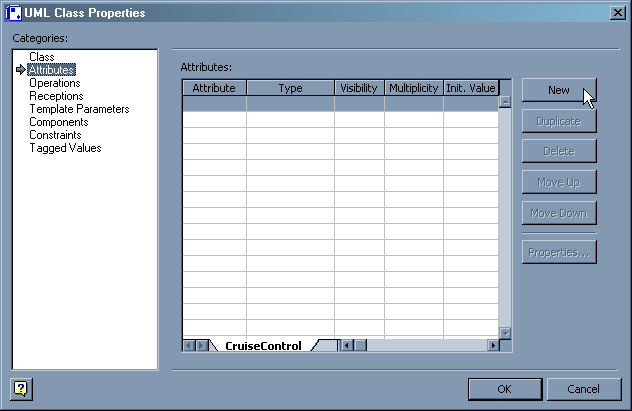The image size is (632, 411).
Task: Click horizontal scrollbar right arrow
Action: coord(492,346)
